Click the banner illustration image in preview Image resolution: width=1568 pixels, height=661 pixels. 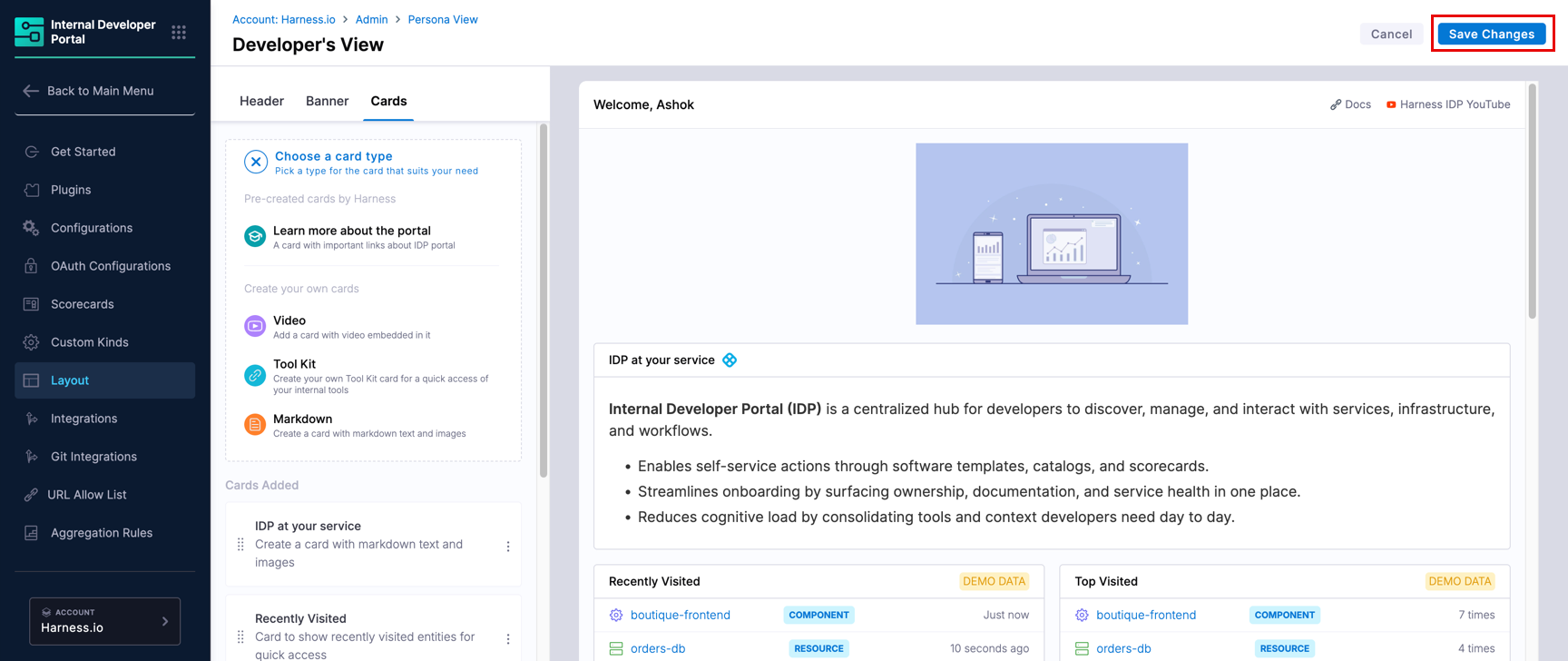coord(1052,234)
